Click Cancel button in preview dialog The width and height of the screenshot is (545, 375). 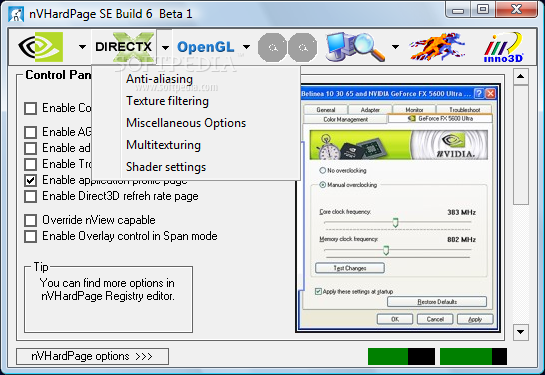pyautogui.click(x=435, y=319)
